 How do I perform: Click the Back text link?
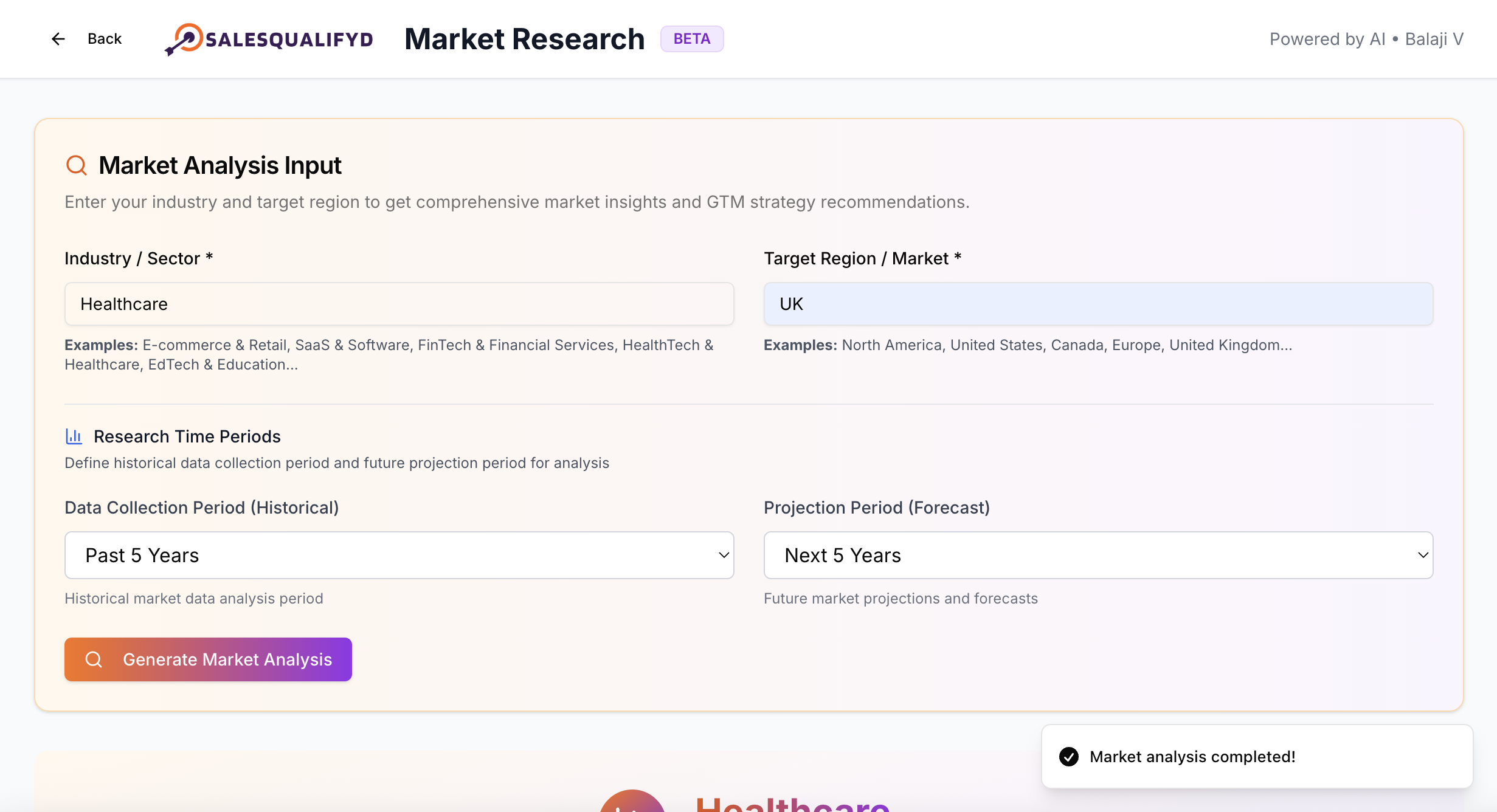[x=105, y=39]
